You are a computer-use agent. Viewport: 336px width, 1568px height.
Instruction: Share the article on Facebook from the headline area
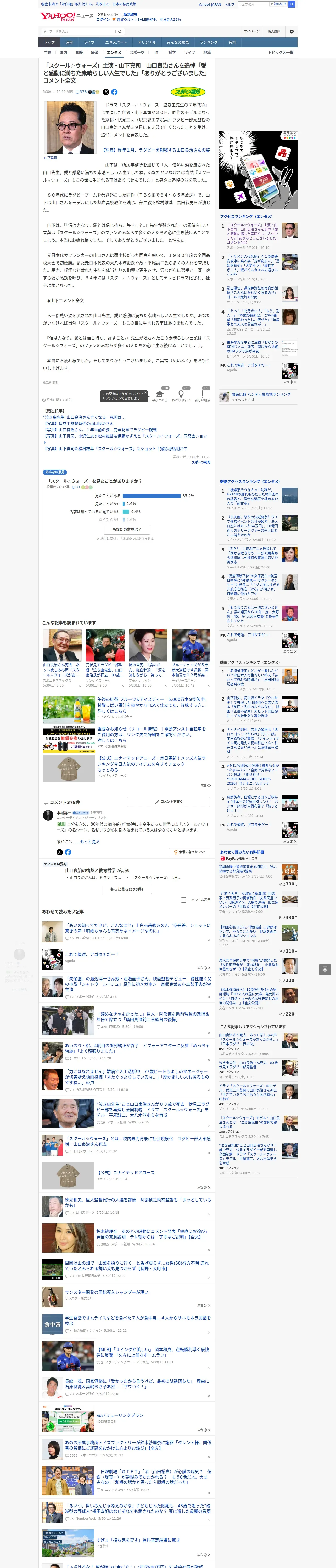(x=114, y=92)
